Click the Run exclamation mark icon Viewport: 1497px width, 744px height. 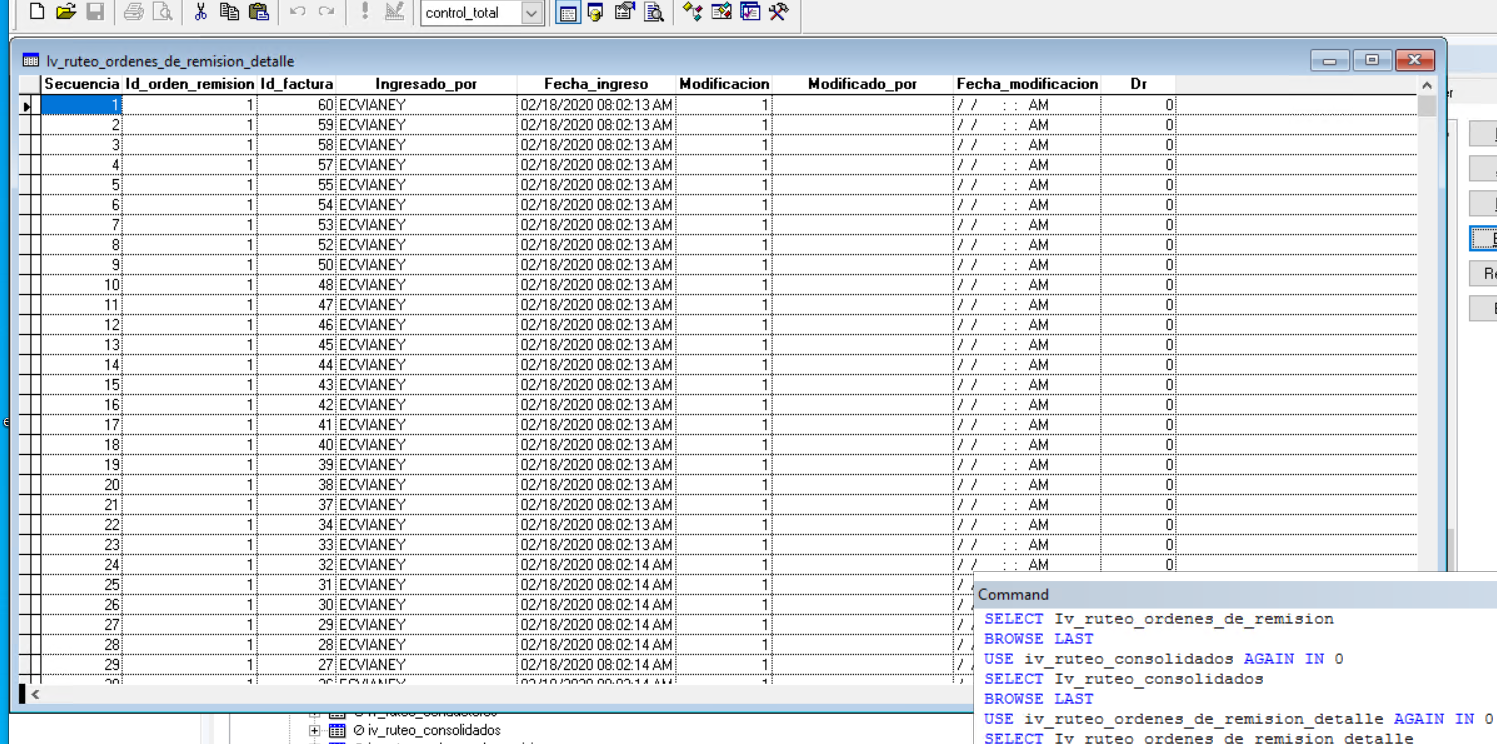pyautogui.click(x=365, y=12)
